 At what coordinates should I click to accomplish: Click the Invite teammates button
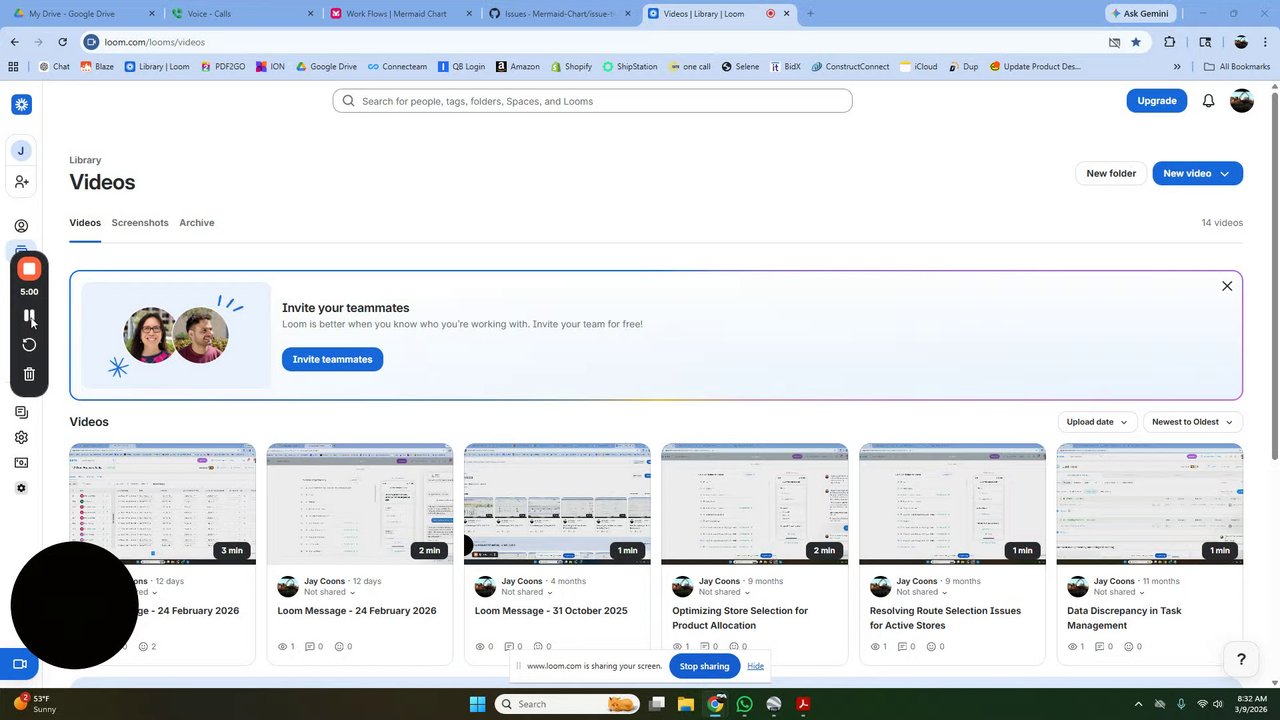[332, 359]
